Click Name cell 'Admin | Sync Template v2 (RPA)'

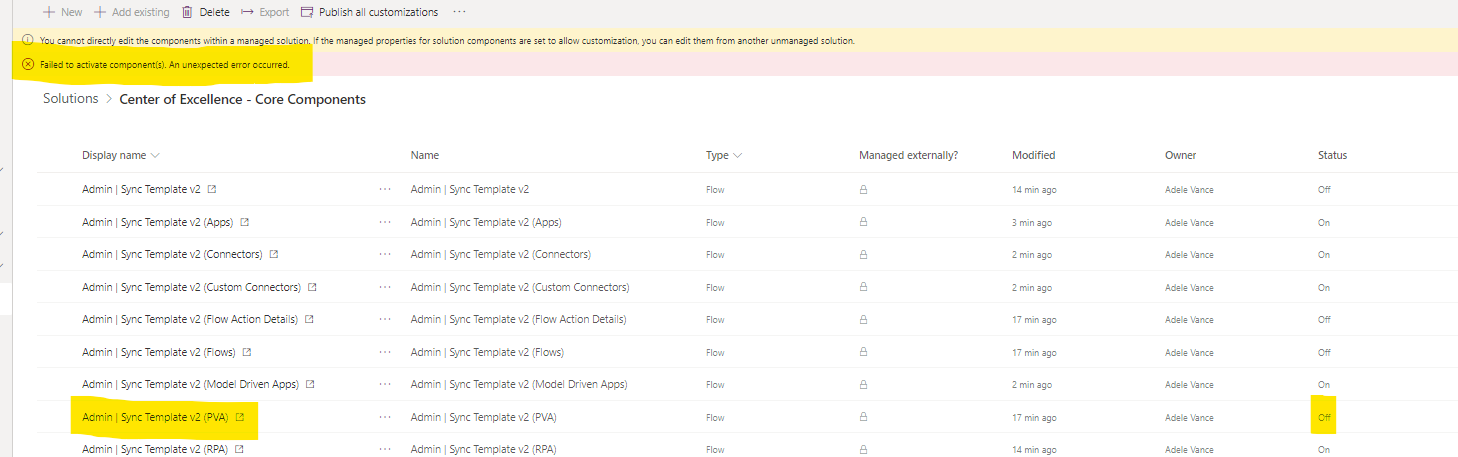click(x=483, y=449)
